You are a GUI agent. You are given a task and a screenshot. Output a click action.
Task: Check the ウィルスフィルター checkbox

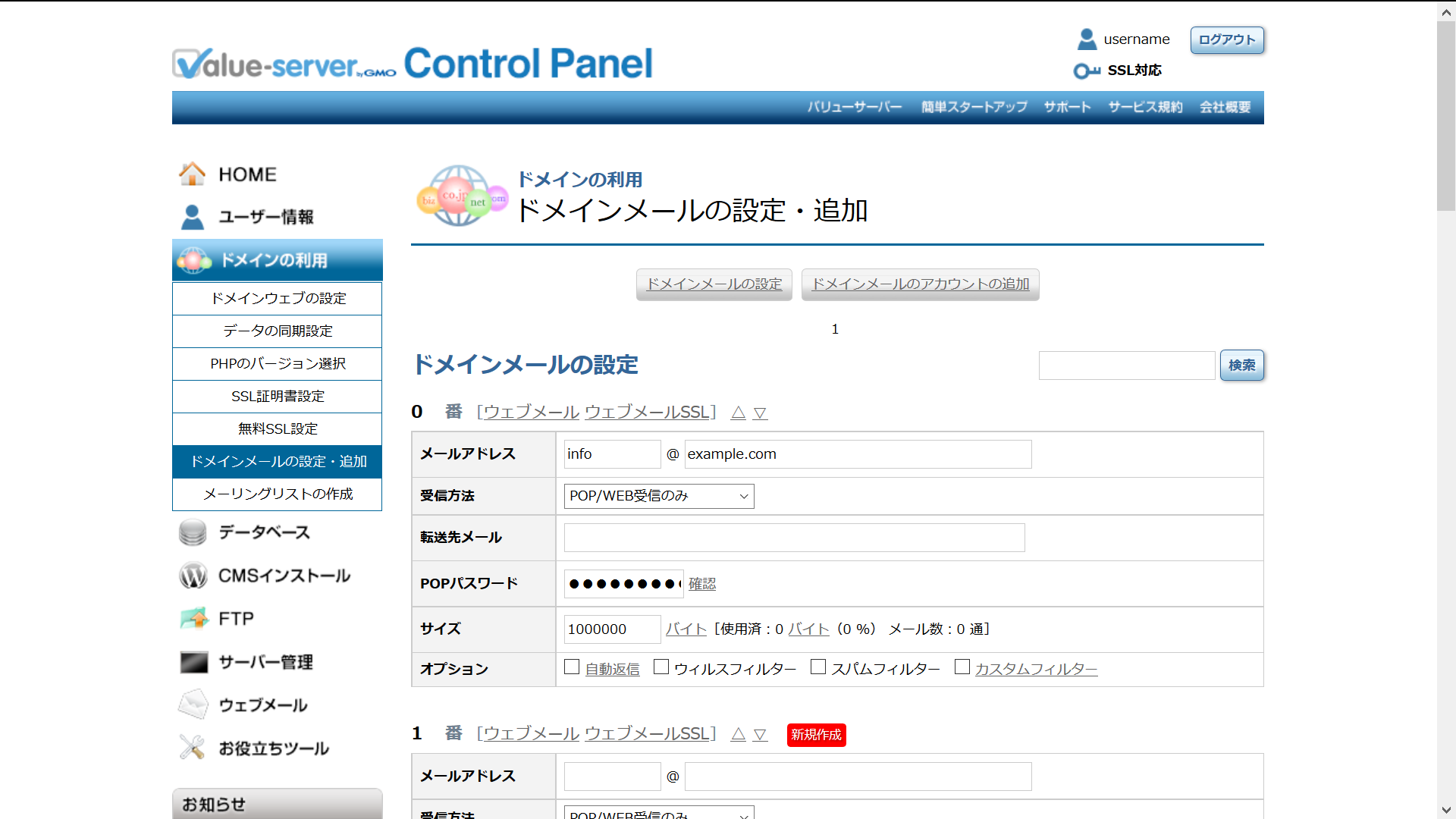click(661, 667)
